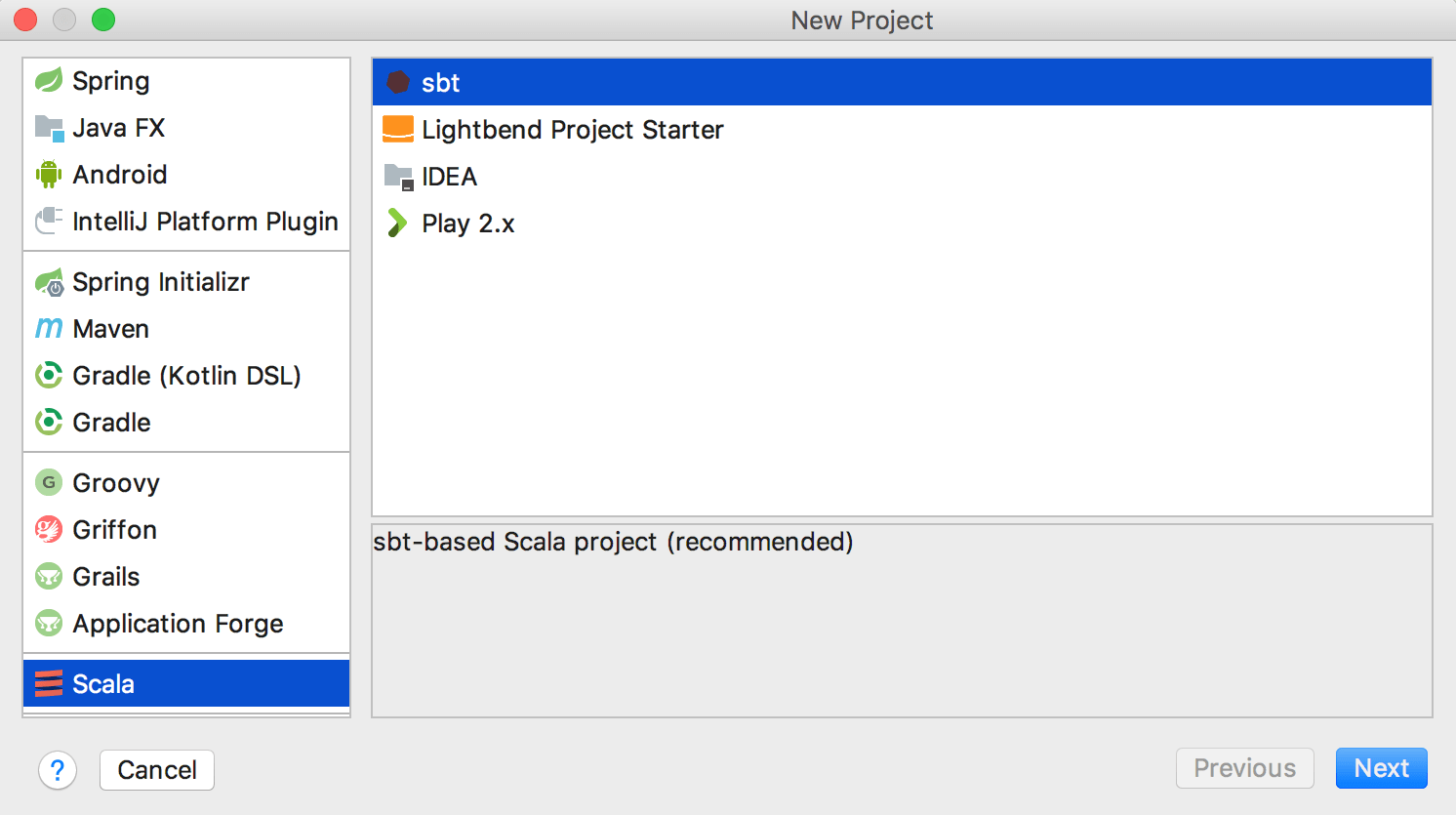This screenshot has height=815, width=1456.
Task: Choose the Maven m icon
Action: pos(49,329)
